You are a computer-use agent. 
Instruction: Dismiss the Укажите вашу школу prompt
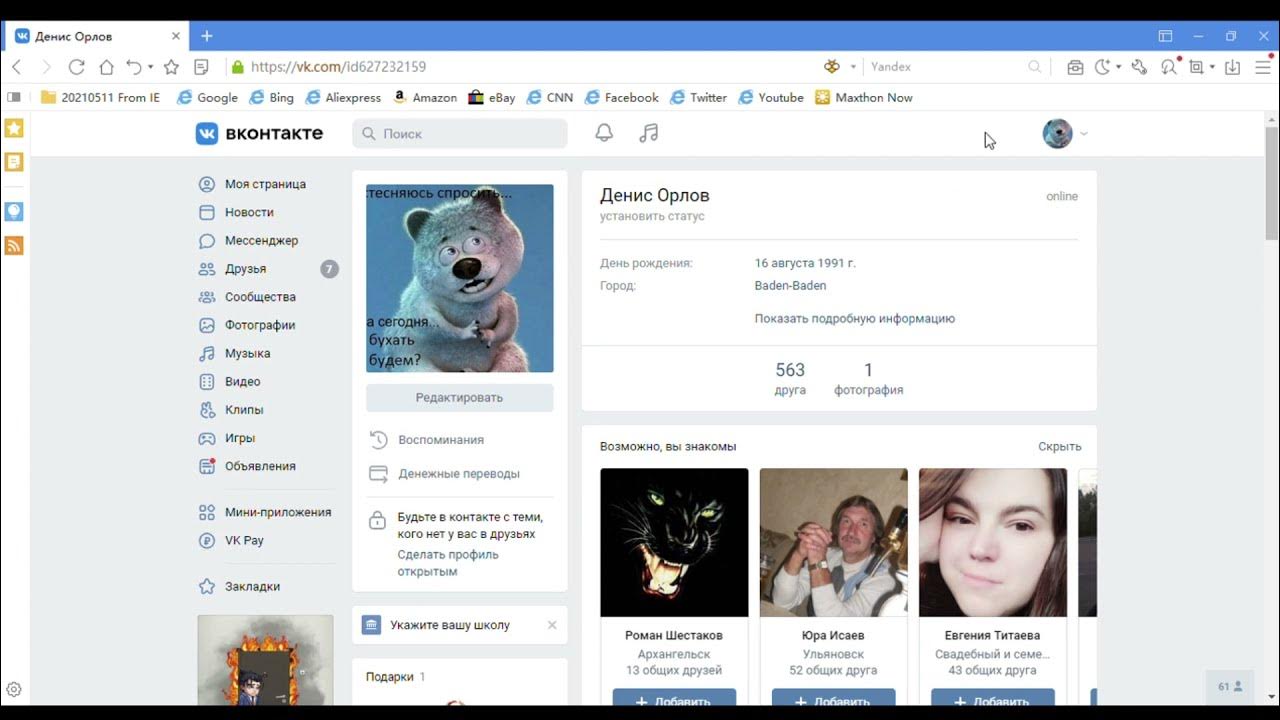(552, 625)
